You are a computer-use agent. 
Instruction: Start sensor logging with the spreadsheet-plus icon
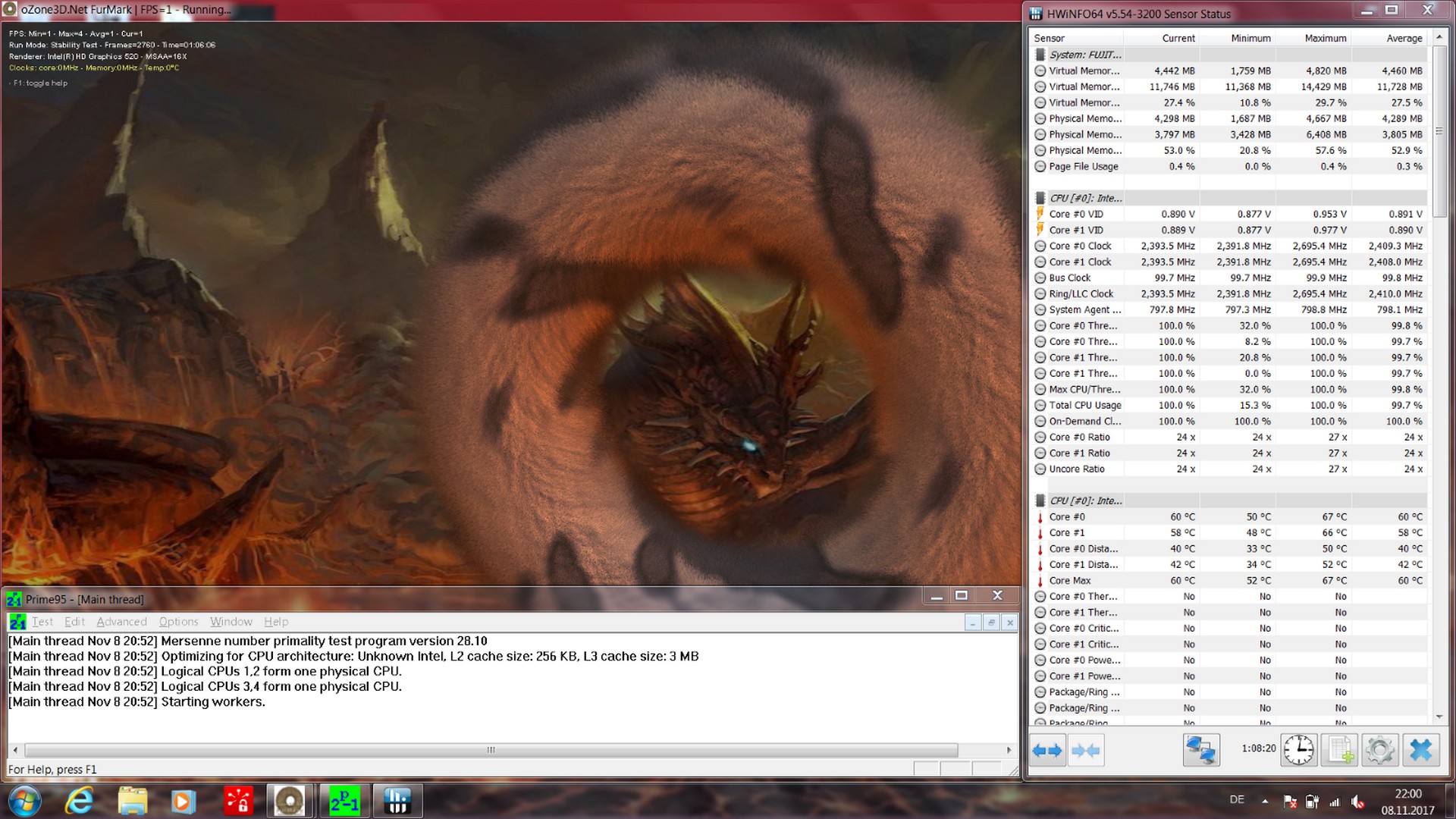tap(1339, 750)
